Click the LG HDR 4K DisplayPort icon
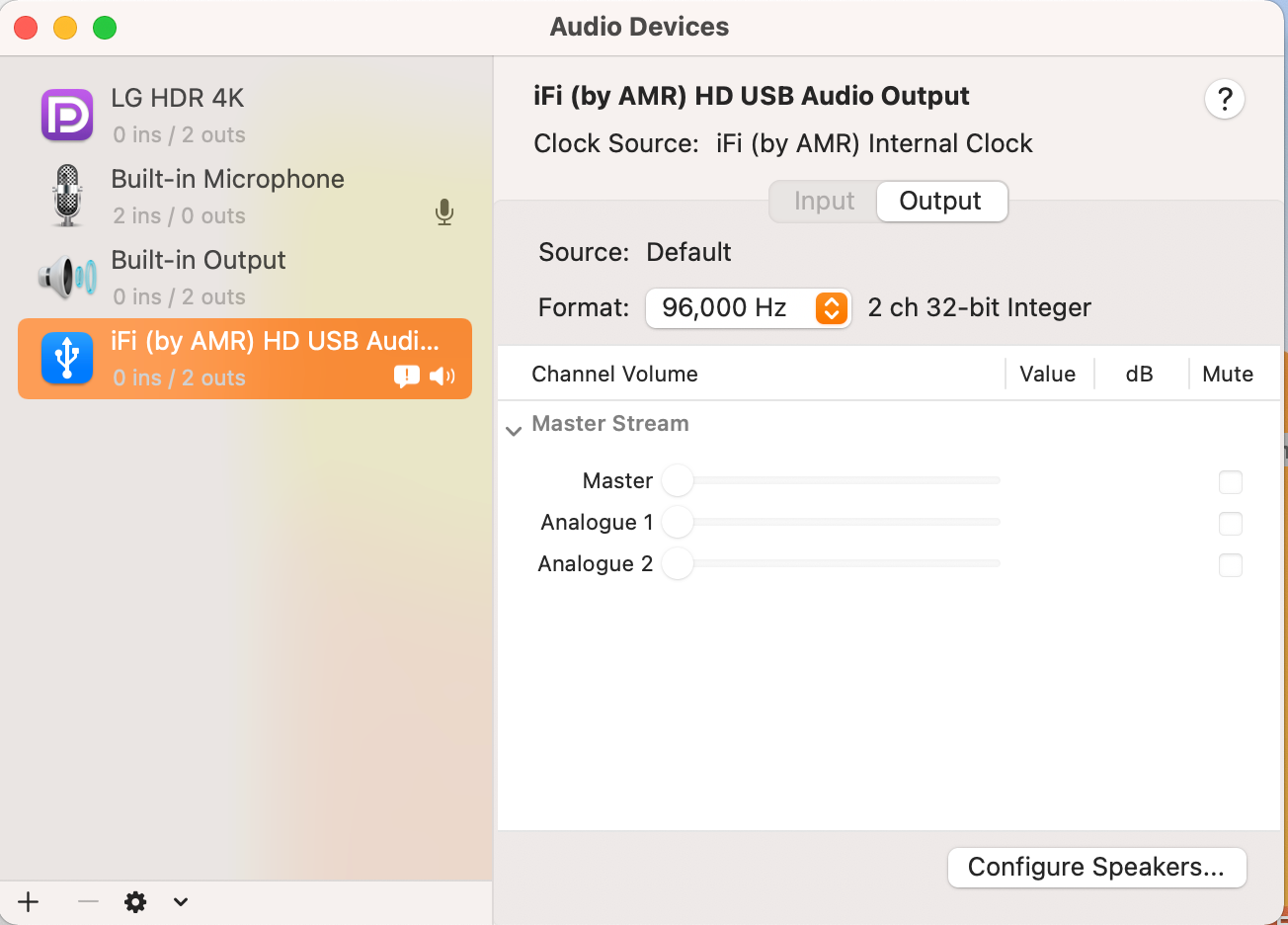 click(67, 116)
